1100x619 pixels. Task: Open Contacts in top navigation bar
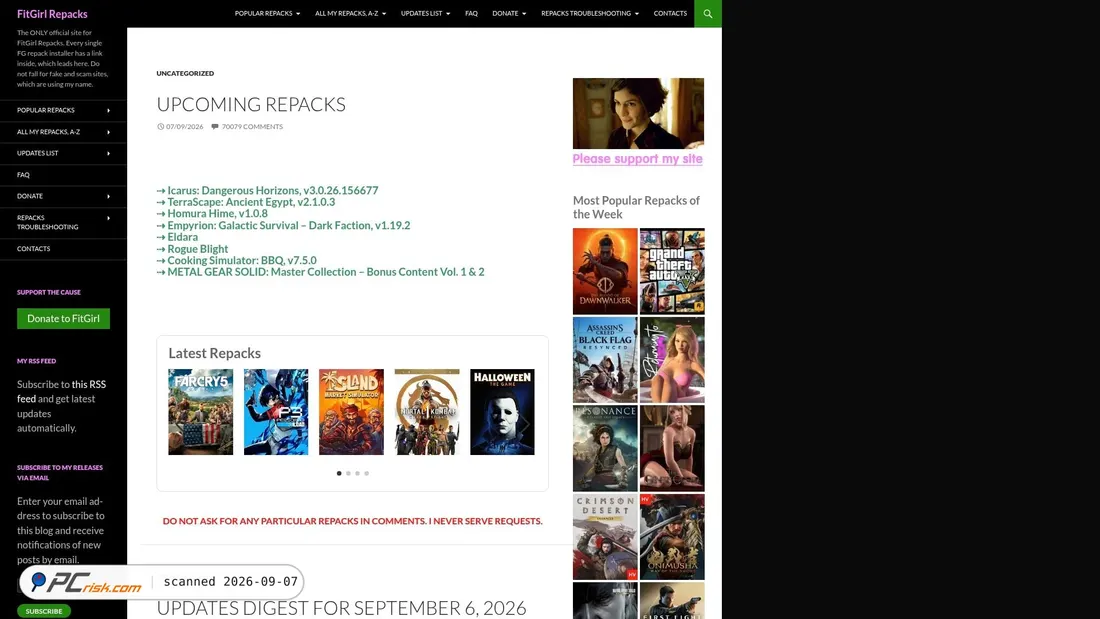click(x=670, y=13)
